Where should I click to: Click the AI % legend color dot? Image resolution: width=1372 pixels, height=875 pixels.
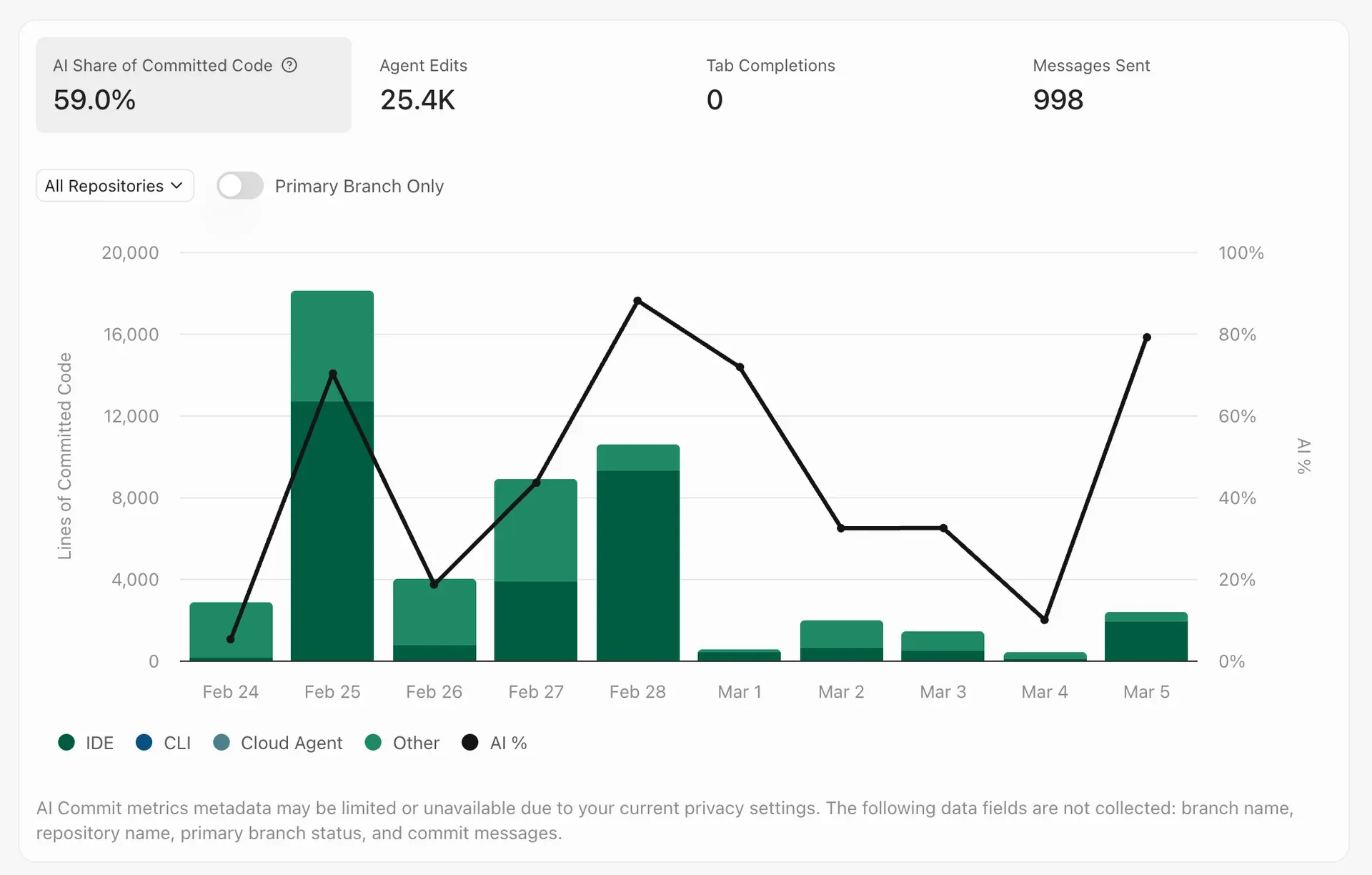click(470, 743)
